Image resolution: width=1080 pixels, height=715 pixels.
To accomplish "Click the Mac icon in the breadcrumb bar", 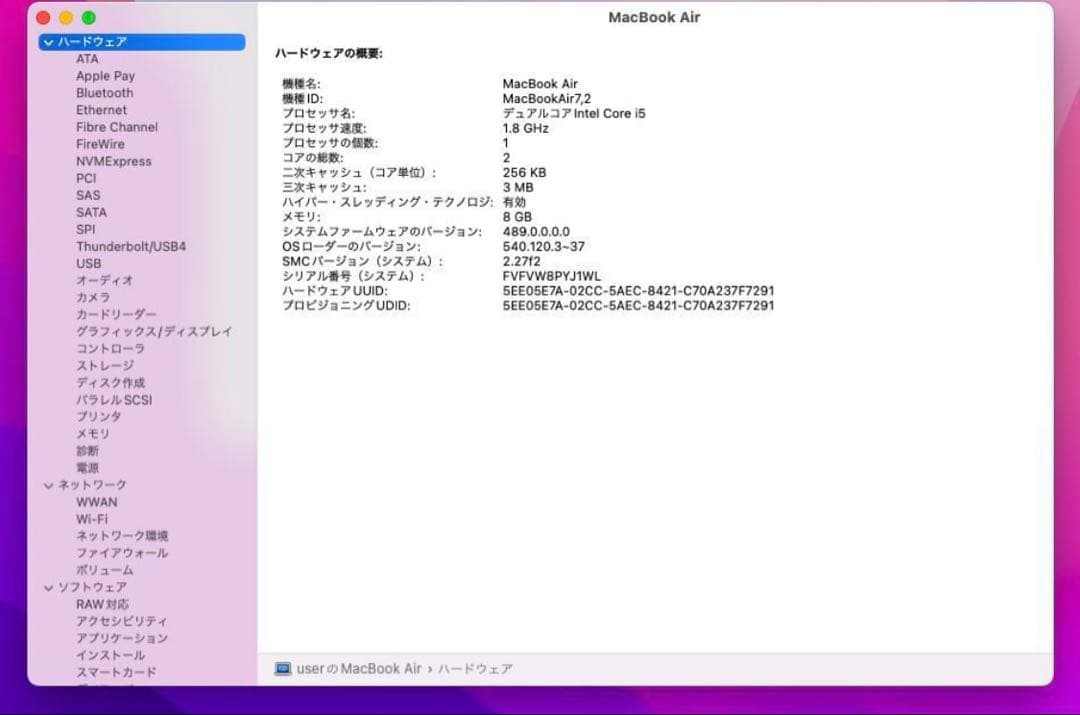I will [283, 669].
